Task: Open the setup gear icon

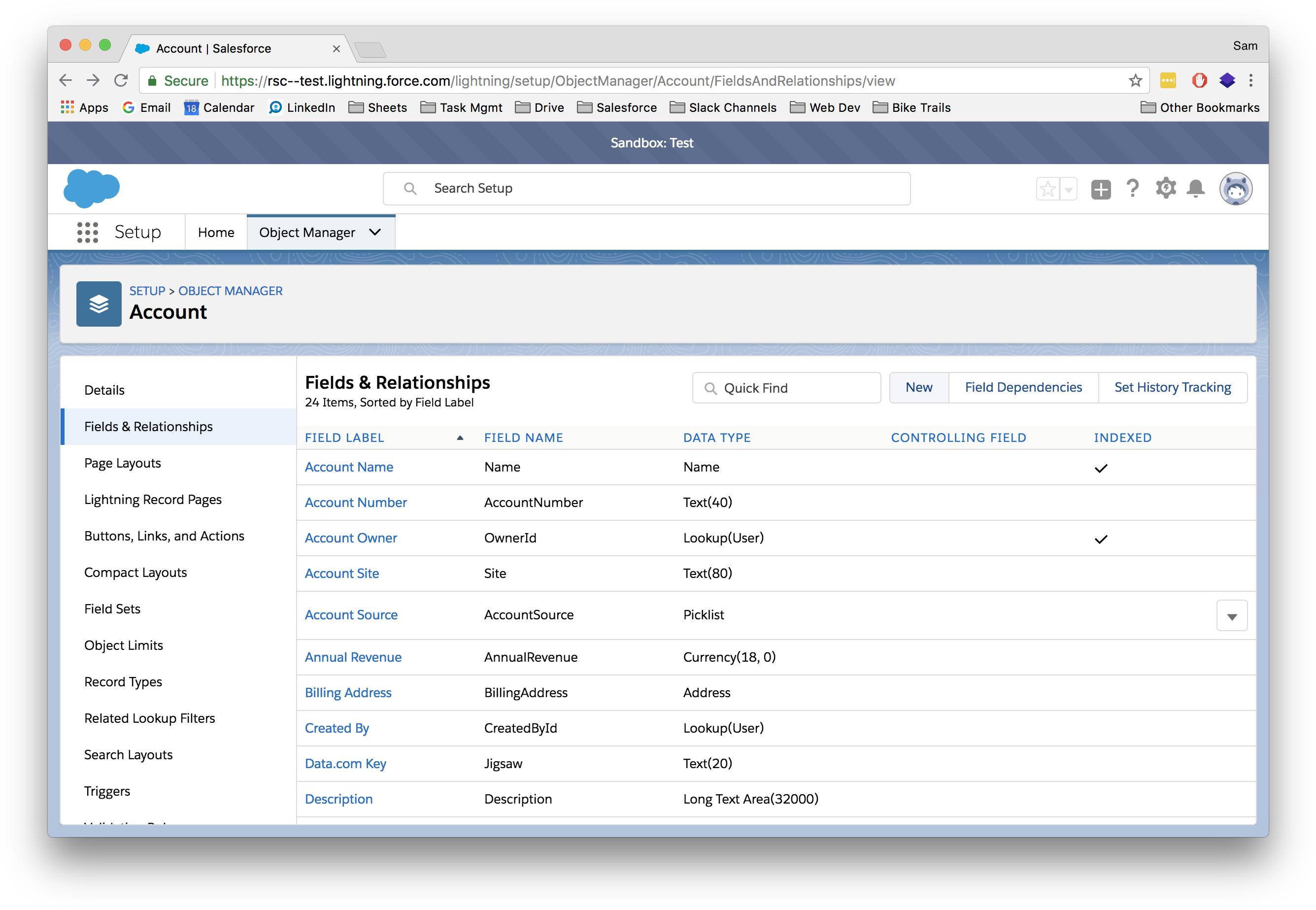Action: 1165,188
